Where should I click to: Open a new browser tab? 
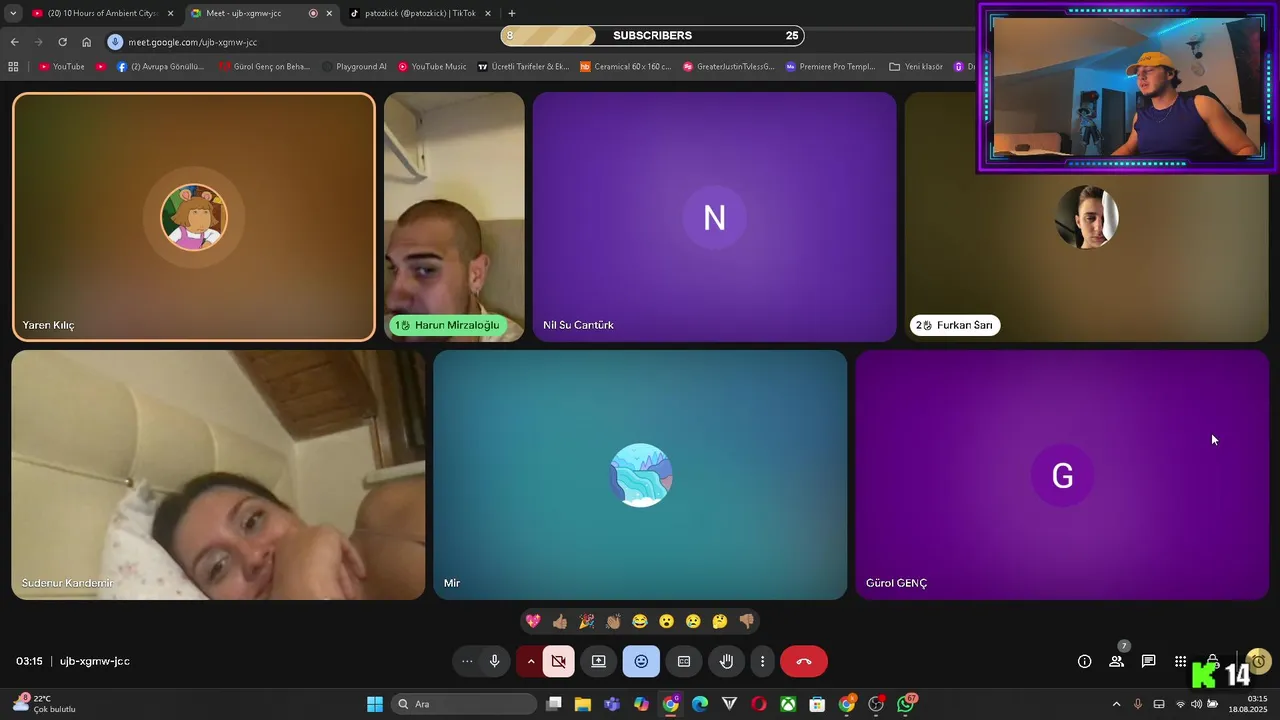click(x=512, y=13)
